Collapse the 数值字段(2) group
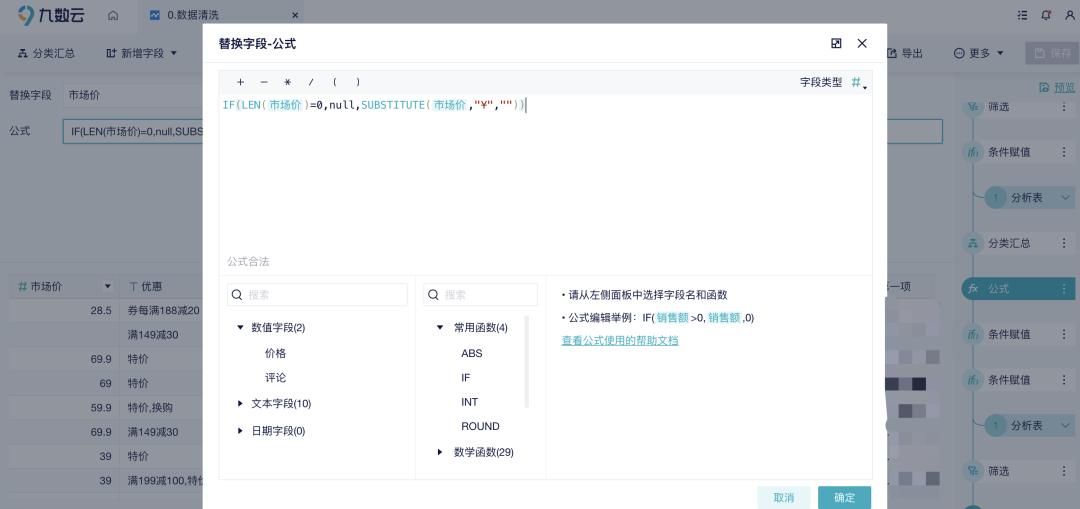1080x509 pixels. pos(240,328)
